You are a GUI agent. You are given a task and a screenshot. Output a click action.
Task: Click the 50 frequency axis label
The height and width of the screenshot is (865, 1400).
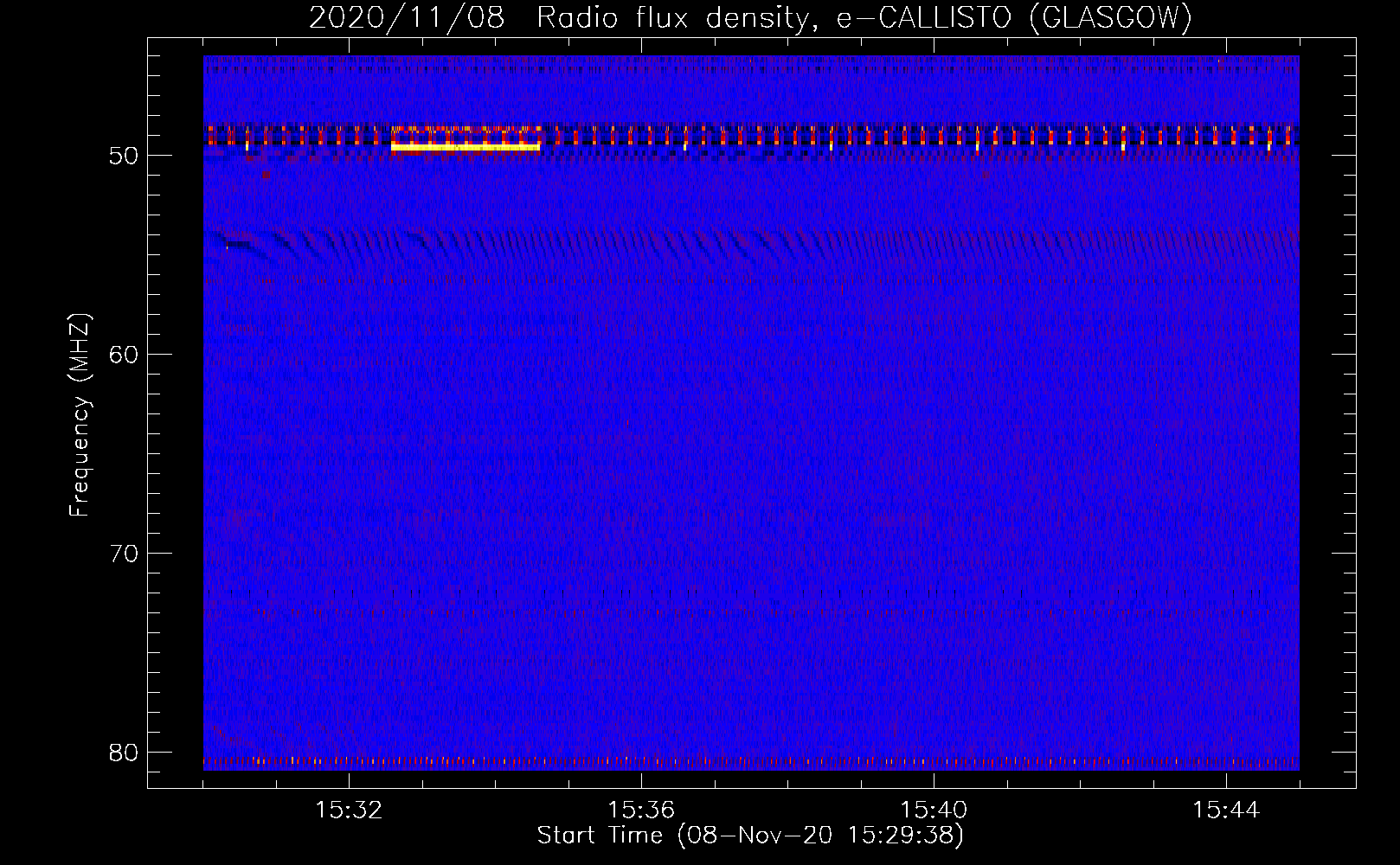click(x=125, y=156)
